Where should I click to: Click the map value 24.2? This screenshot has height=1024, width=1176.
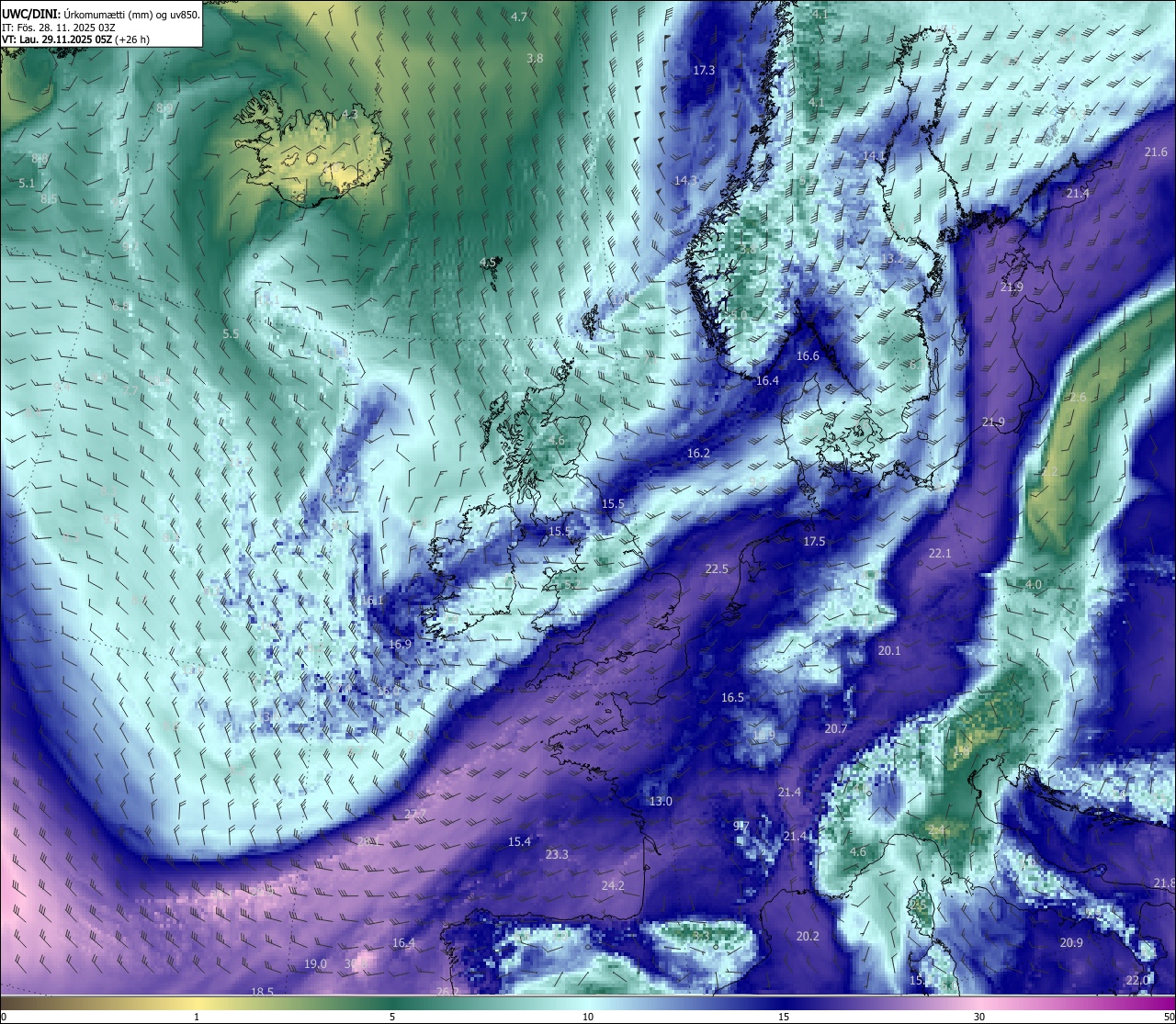pyautogui.click(x=613, y=885)
